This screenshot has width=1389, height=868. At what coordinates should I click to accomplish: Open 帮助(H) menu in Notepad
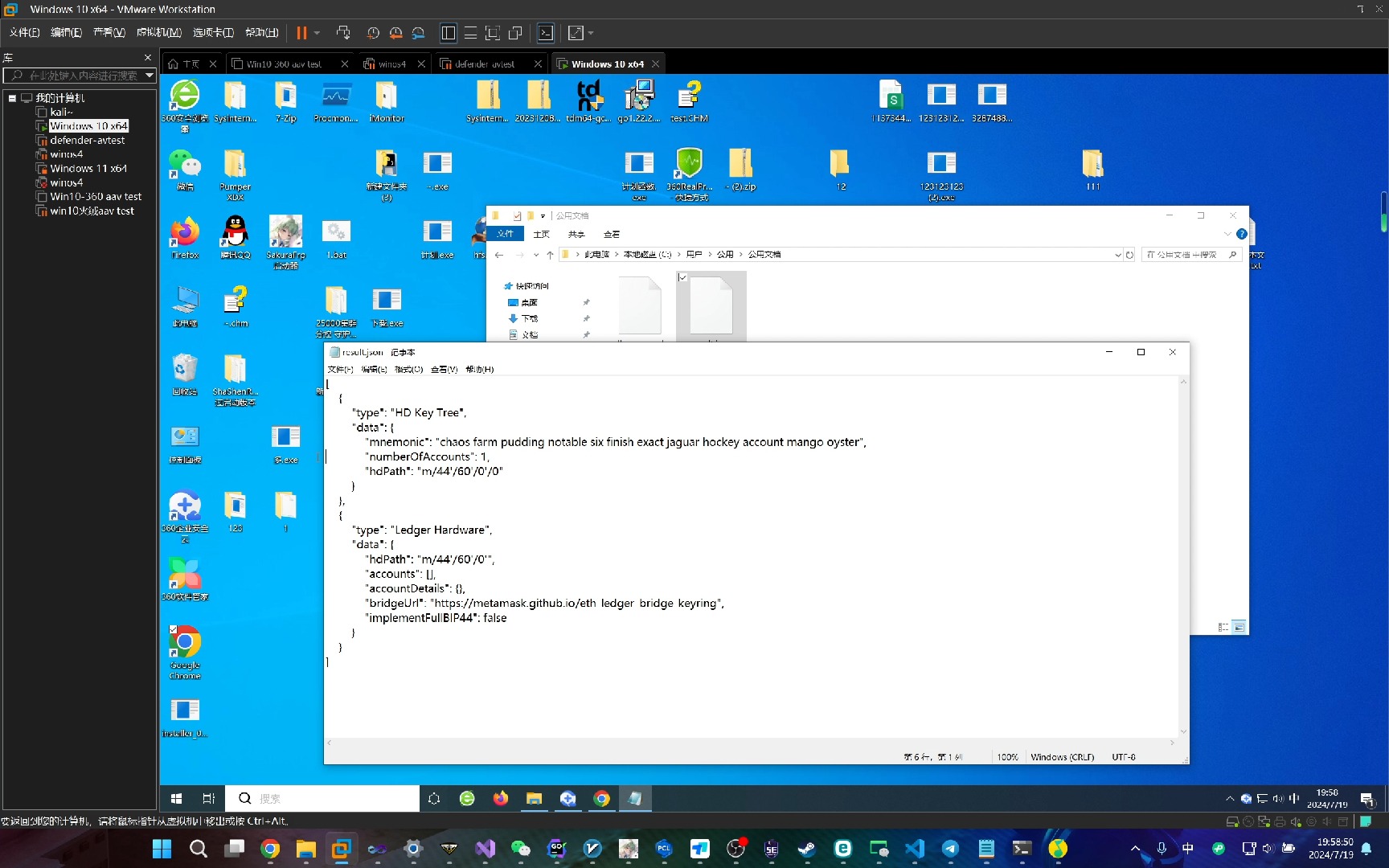pyautogui.click(x=480, y=370)
